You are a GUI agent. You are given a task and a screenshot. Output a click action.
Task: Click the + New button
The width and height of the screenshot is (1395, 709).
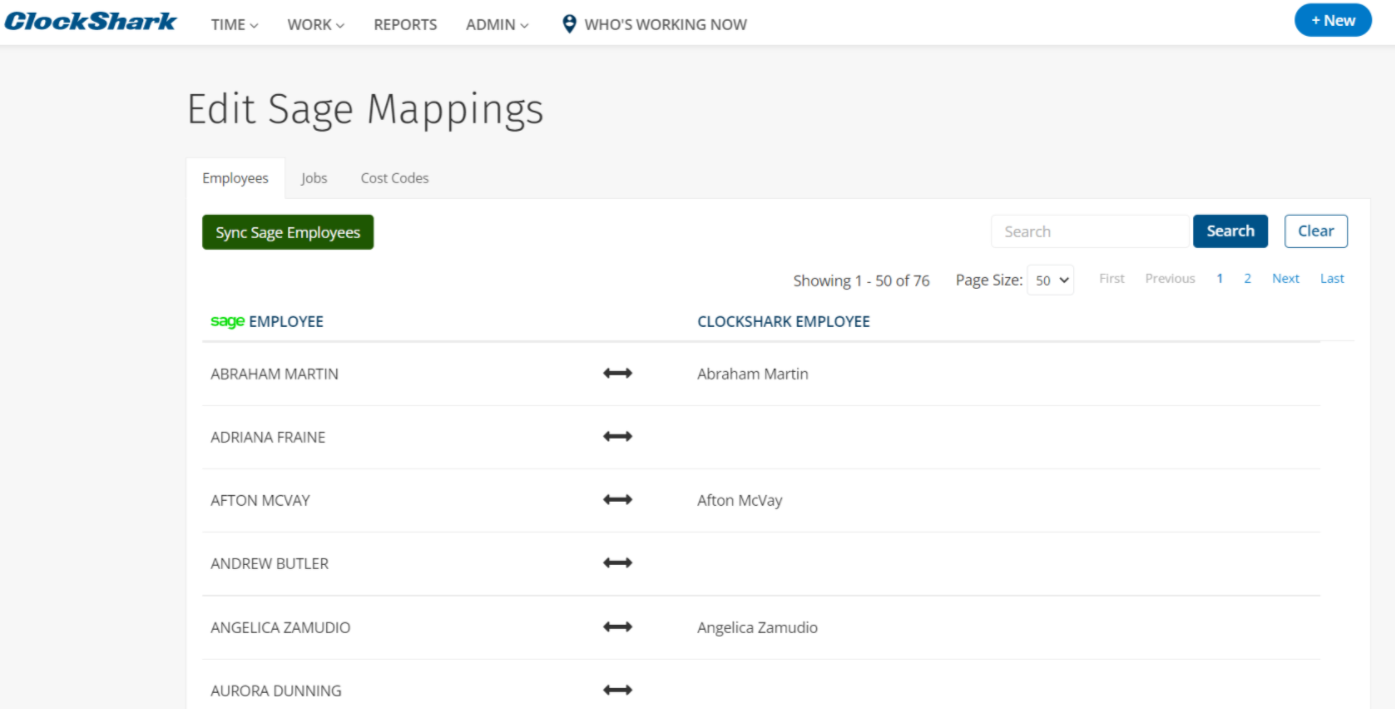(x=1333, y=20)
